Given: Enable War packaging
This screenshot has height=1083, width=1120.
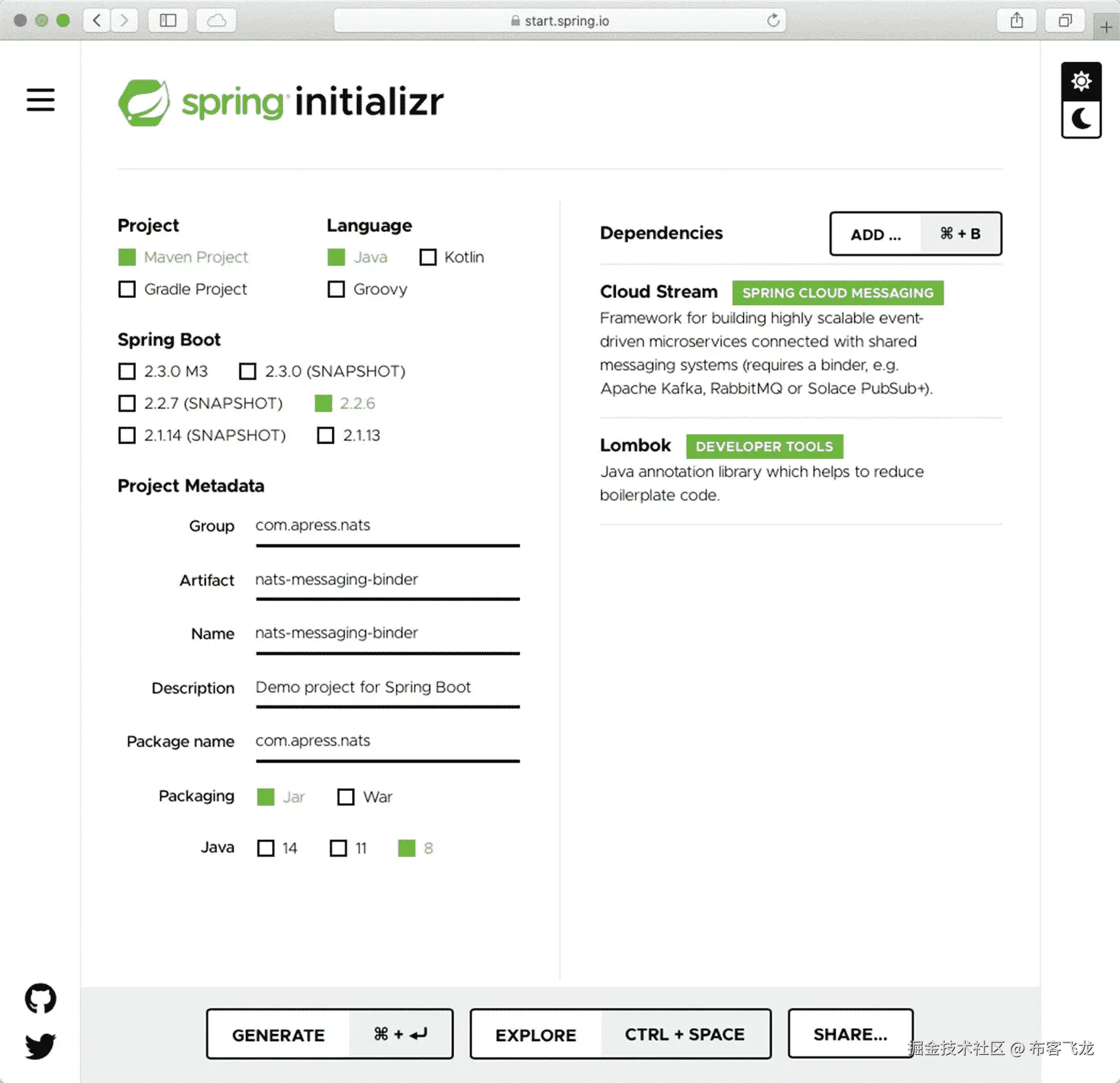Looking at the screenshot, I should (345, 797).
